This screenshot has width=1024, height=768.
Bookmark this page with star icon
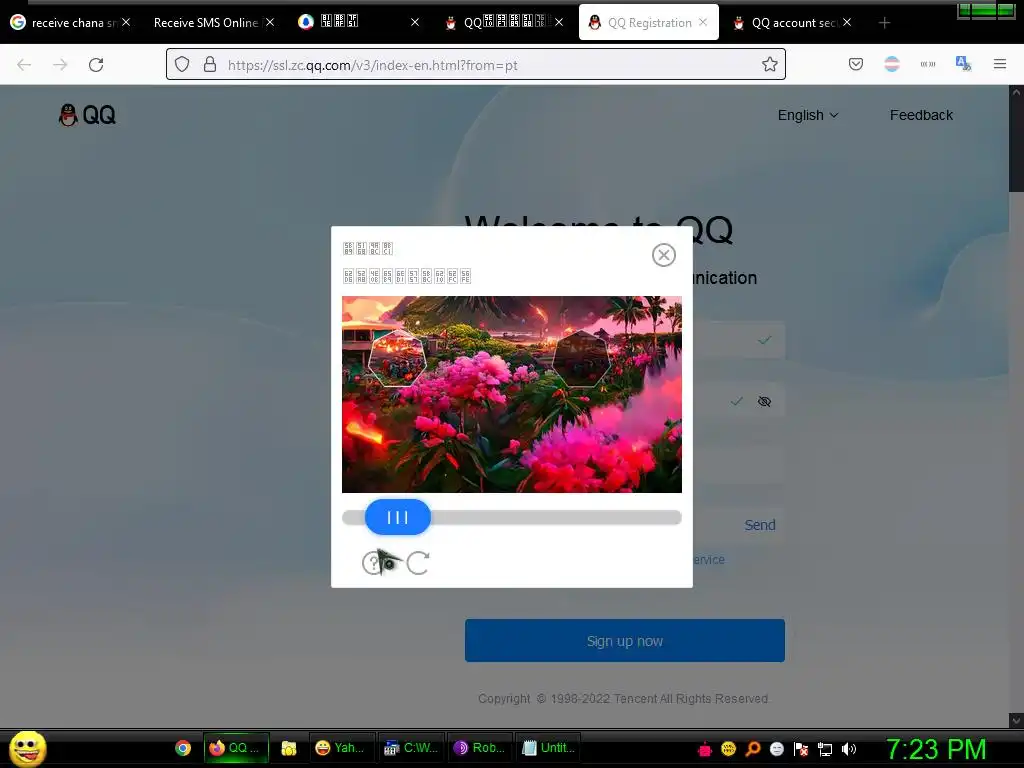pyautogui.click(x=769, y=65)
